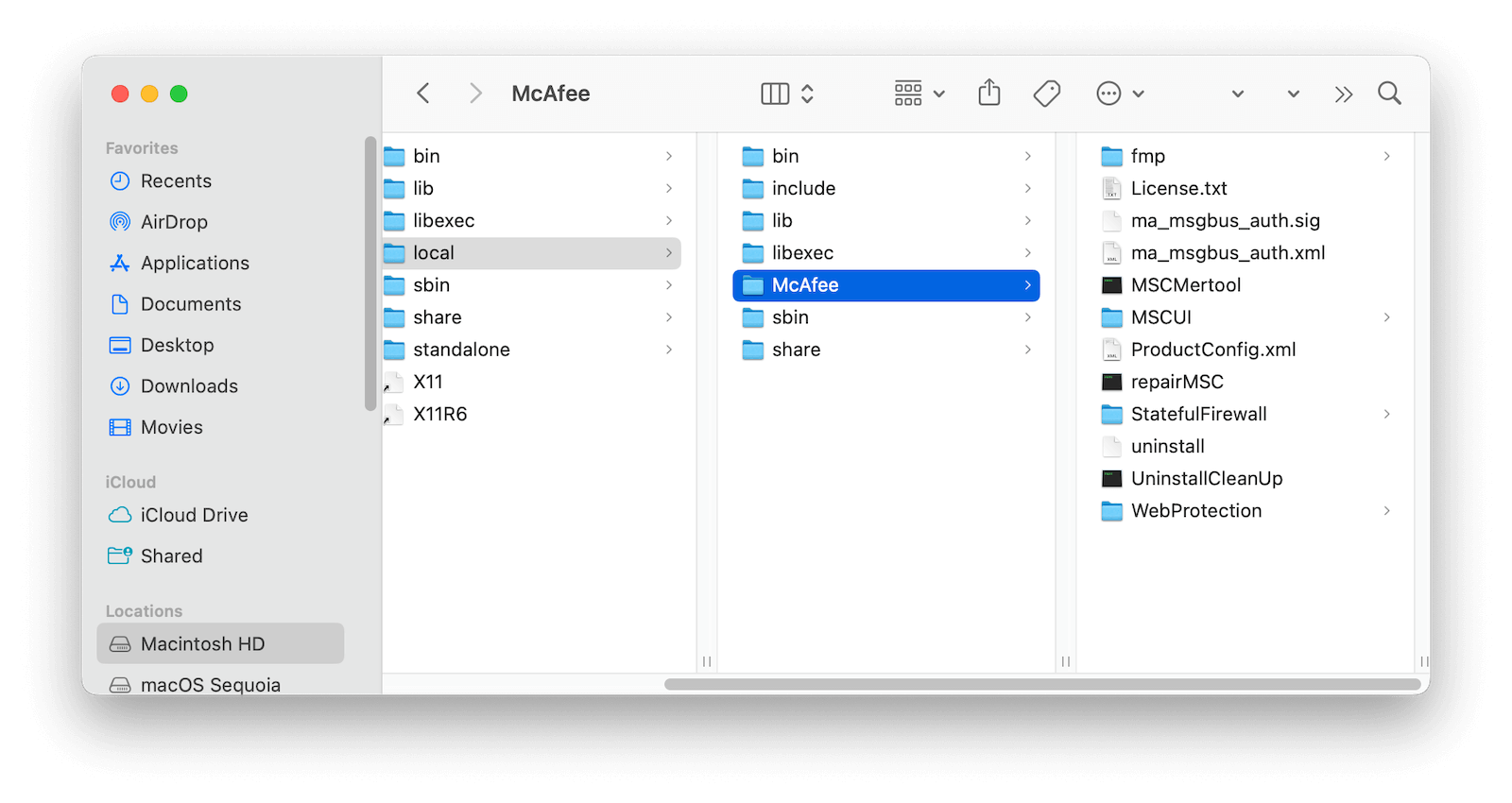Open the view switcher up-down arrows
The width and height of the screenshot is (1512, 803).
pyautogui.click(x=807, y=94)
